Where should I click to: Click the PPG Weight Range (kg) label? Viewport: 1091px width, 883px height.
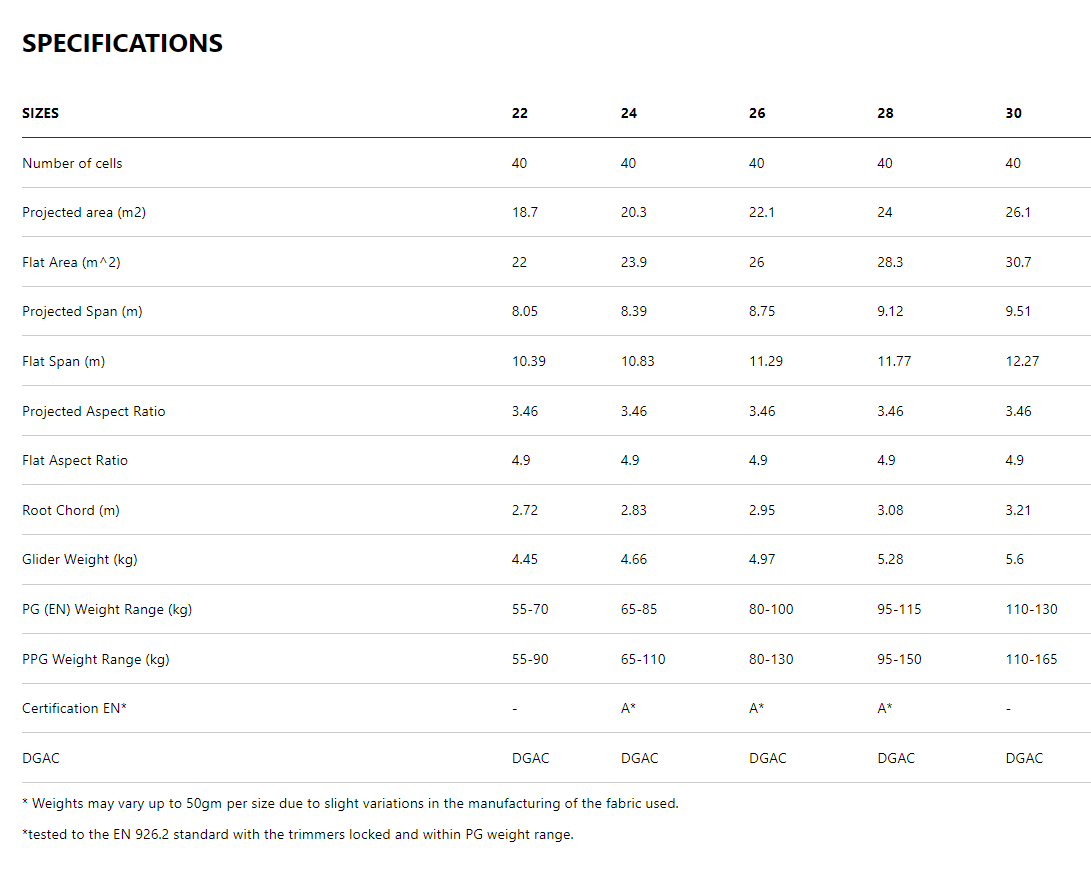[96, 659]
